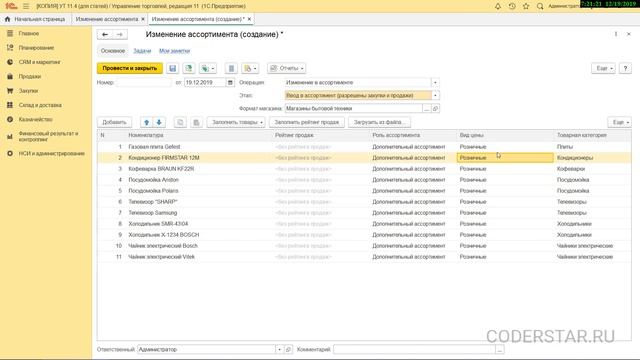Viewport: 640px width, 360px height.
Task: Click the Провести и закрыть button
Action: tap(130, 68)
